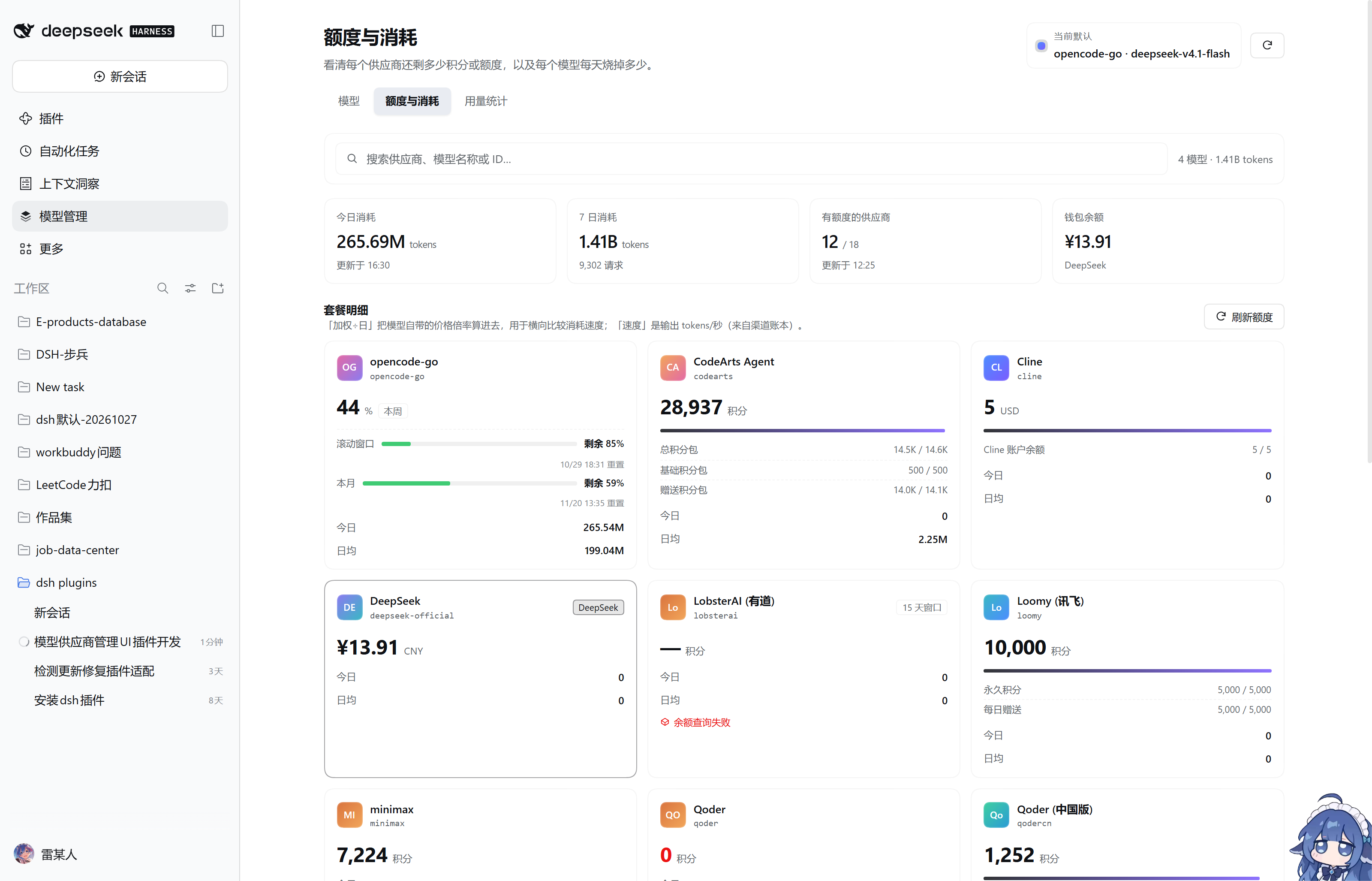Open the 插件 plugins page
1372x881 pixels.
point(120,118)
